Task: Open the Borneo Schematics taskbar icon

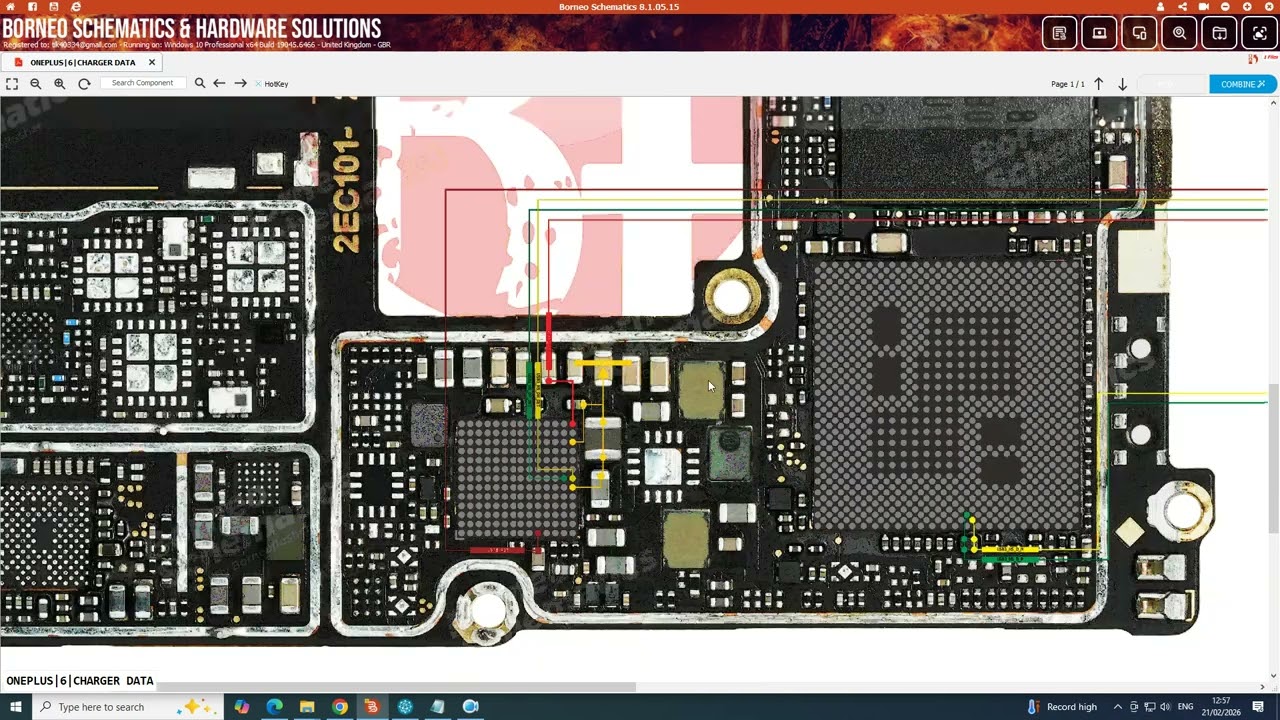Action: click(x=372, y=707)
